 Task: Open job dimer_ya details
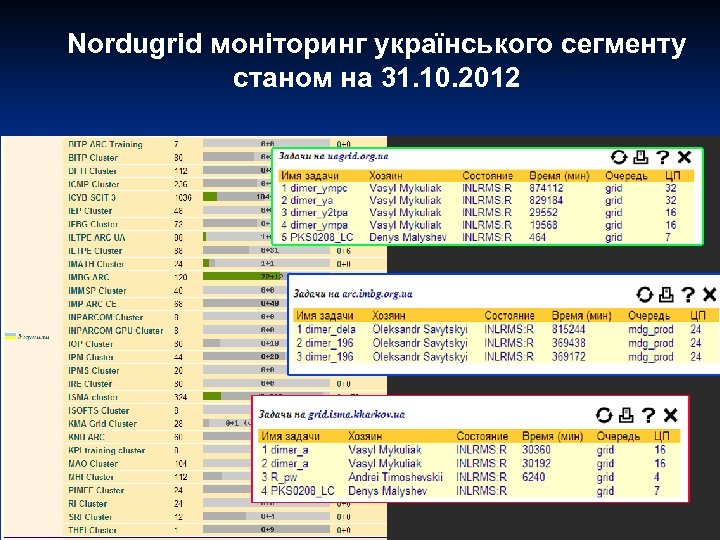tap(312, 201)
